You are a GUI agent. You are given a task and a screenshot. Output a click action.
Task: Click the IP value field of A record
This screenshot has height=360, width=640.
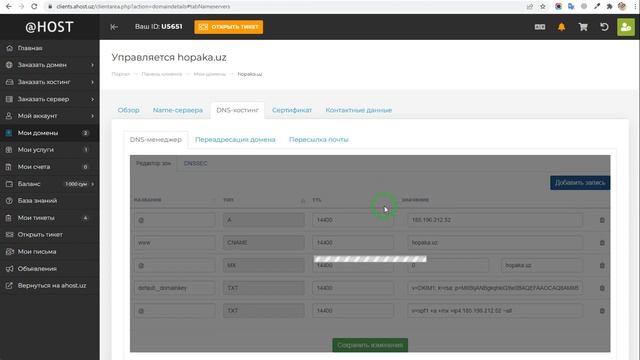click(x=495, y=220)
